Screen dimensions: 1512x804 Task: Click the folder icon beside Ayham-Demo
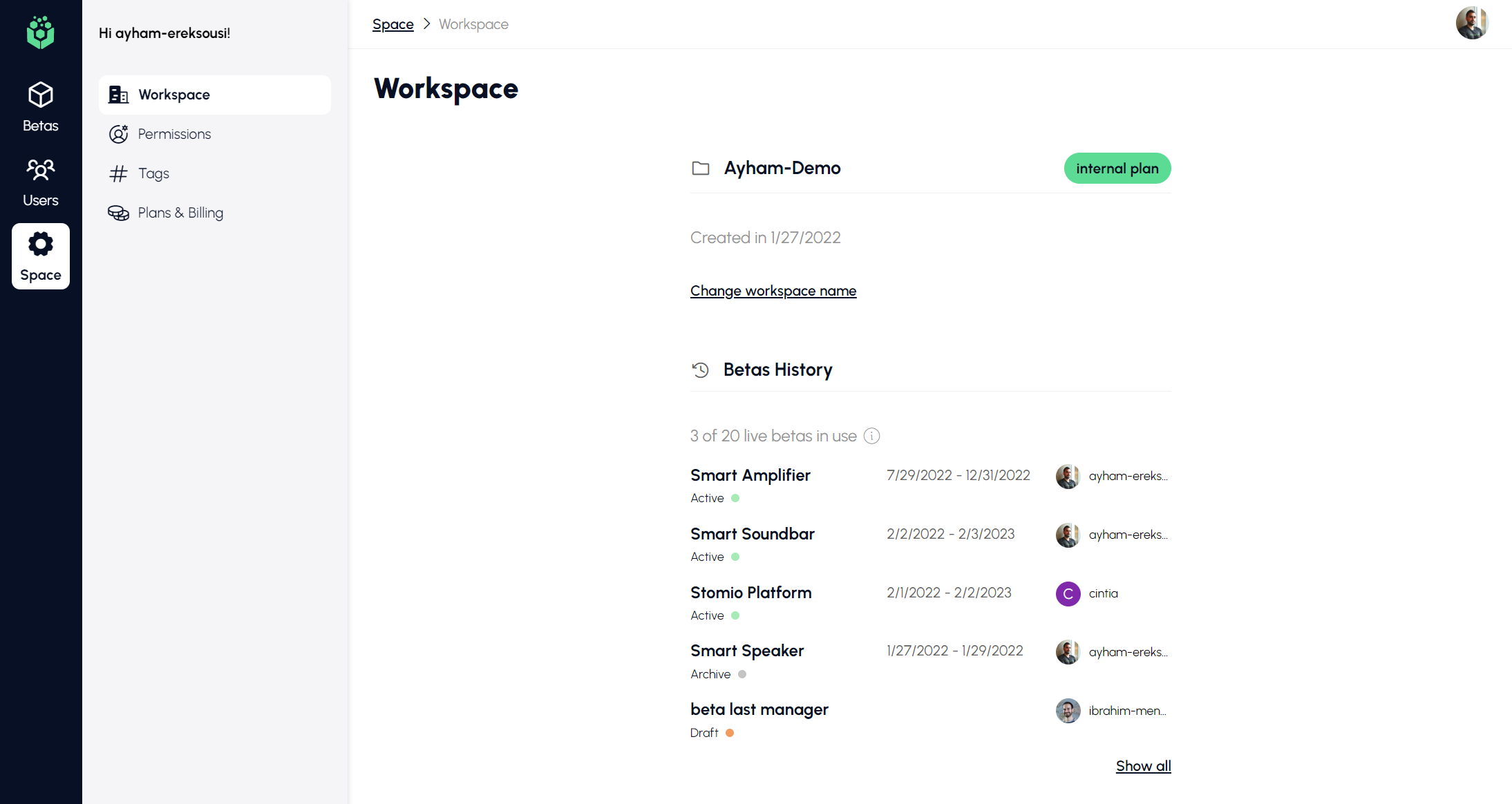[701, 168]
